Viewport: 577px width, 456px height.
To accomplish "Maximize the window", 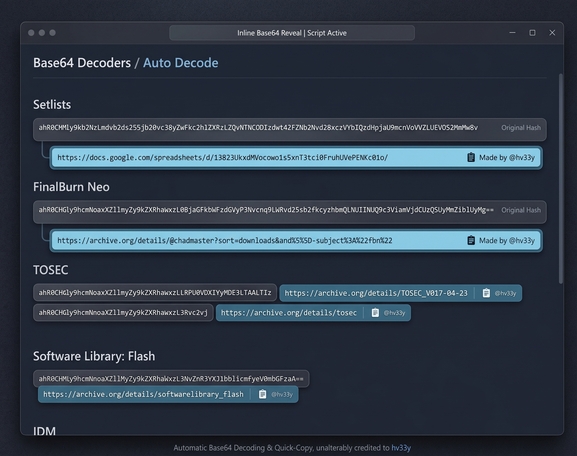I will click(532, 33).
